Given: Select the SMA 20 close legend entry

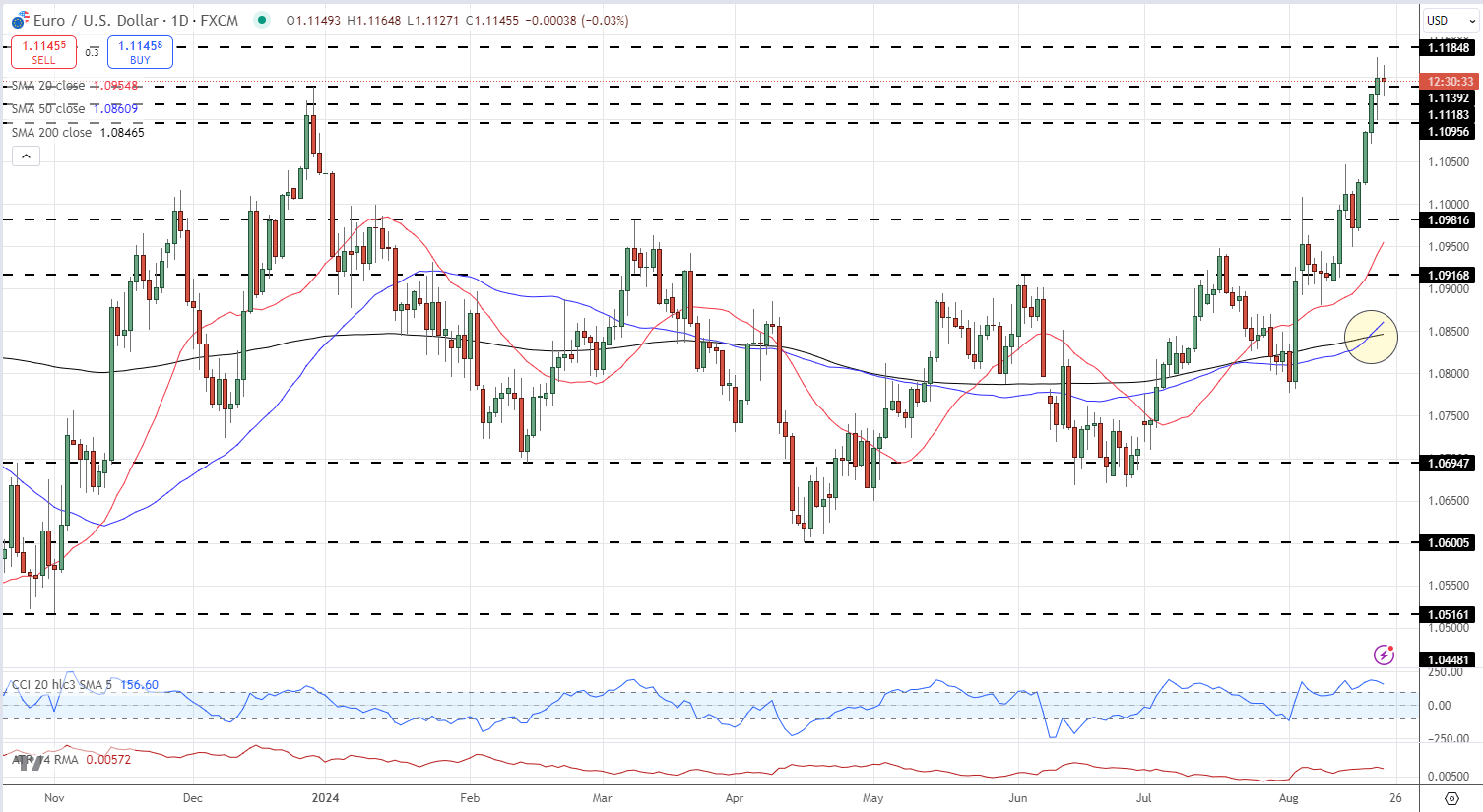Looking at the screenshot, I should [x=75, y=86].
